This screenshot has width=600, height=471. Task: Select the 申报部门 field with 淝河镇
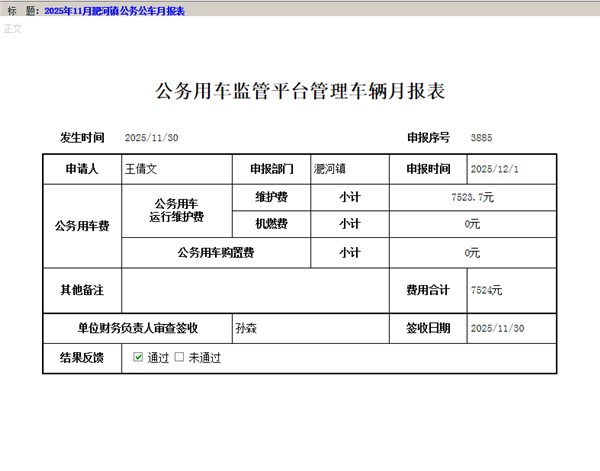[349, 169]
